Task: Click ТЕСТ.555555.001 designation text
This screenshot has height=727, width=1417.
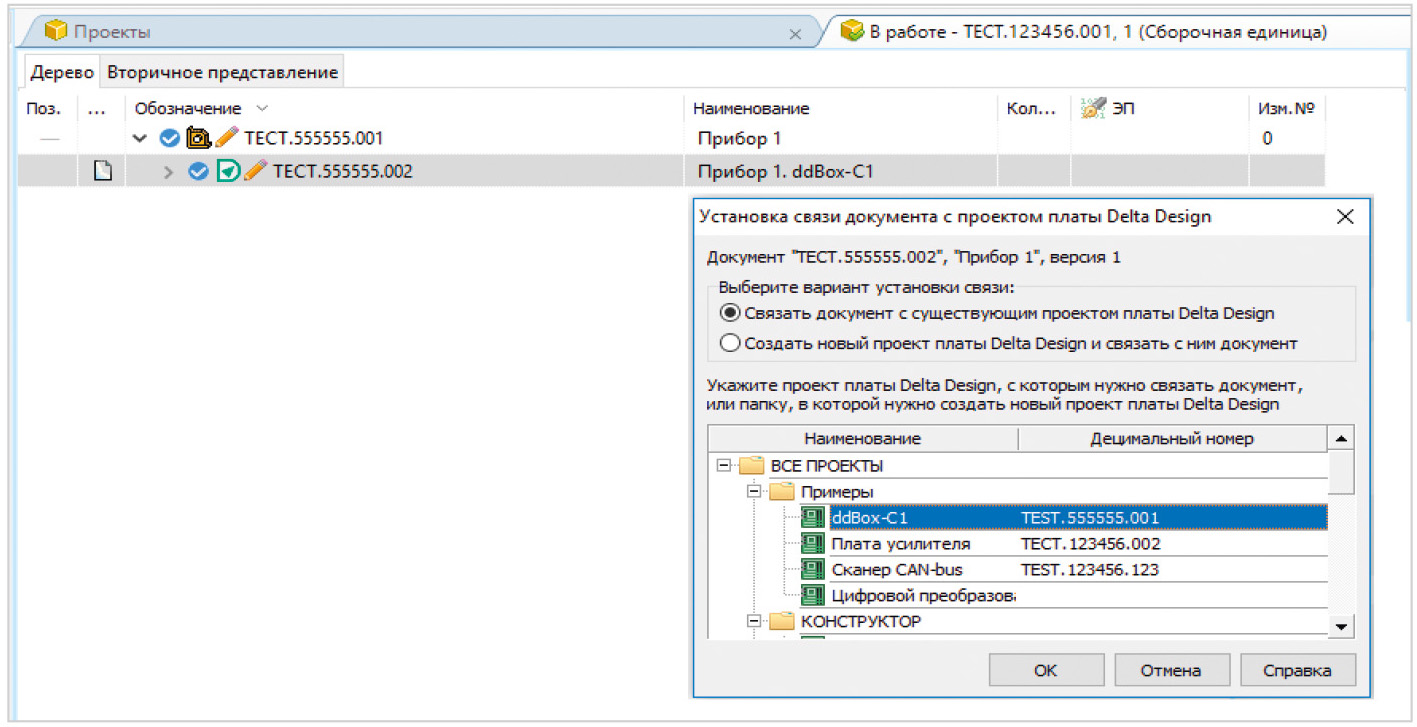Action: click(x=313, y=138)
